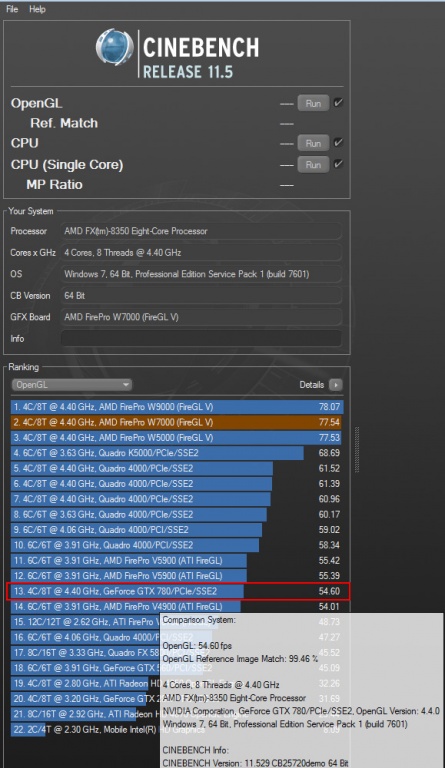Click the OpenGL 54.60 fps tooltip line
The width and height of the screenshot is (445, 768).
coord(197,646)
